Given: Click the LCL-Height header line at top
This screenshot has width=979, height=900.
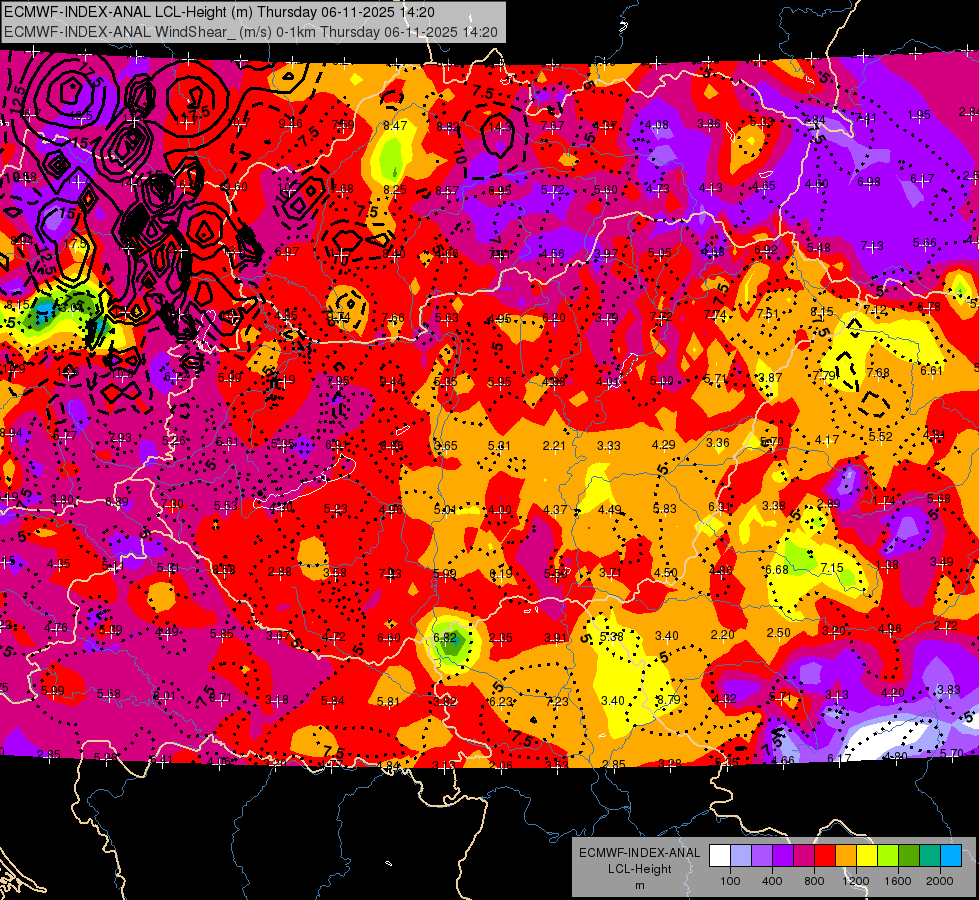Looking at the screenshot, I should 219,12.
